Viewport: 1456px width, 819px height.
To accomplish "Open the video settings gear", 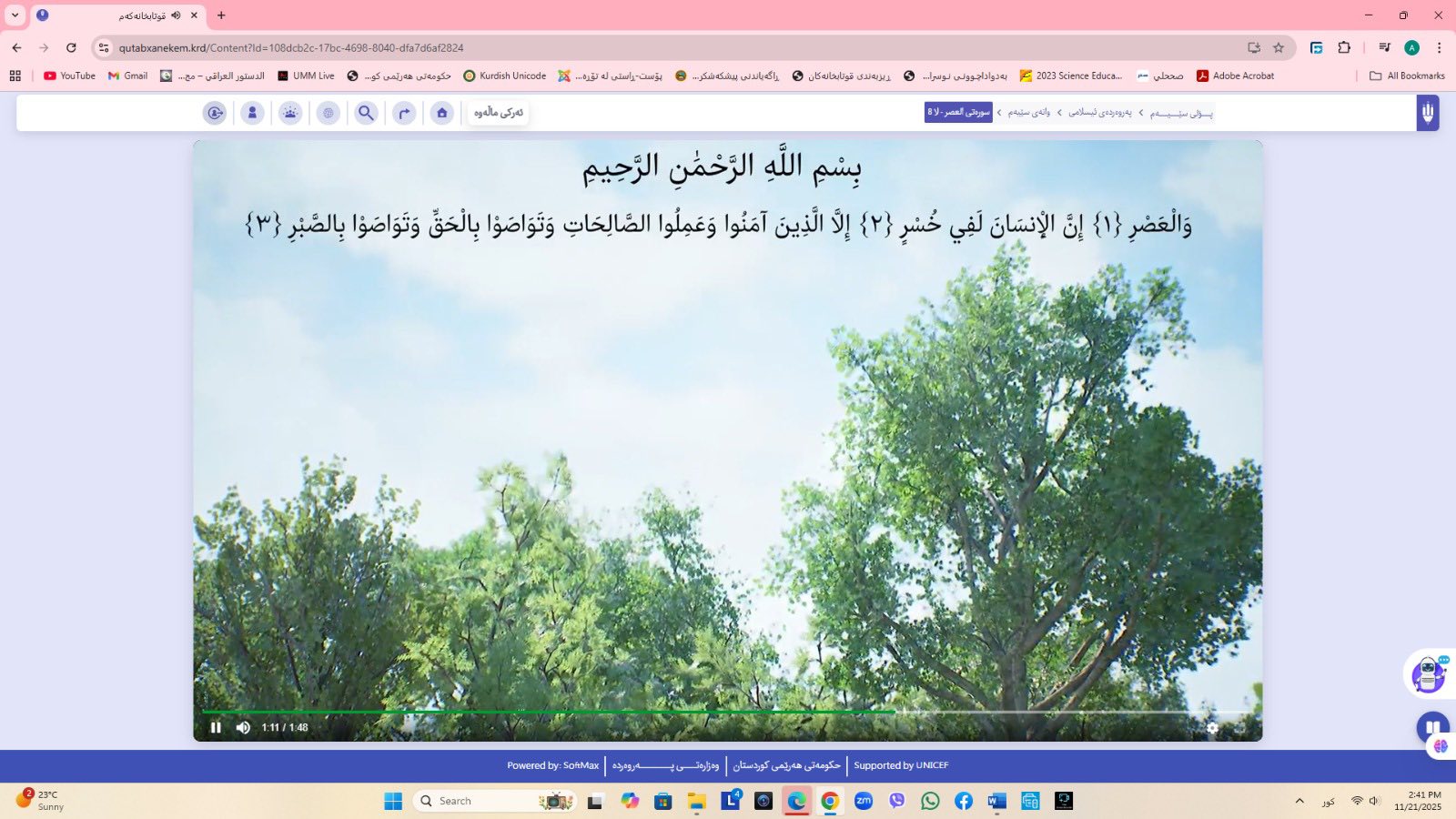I will pos(1212,727).
